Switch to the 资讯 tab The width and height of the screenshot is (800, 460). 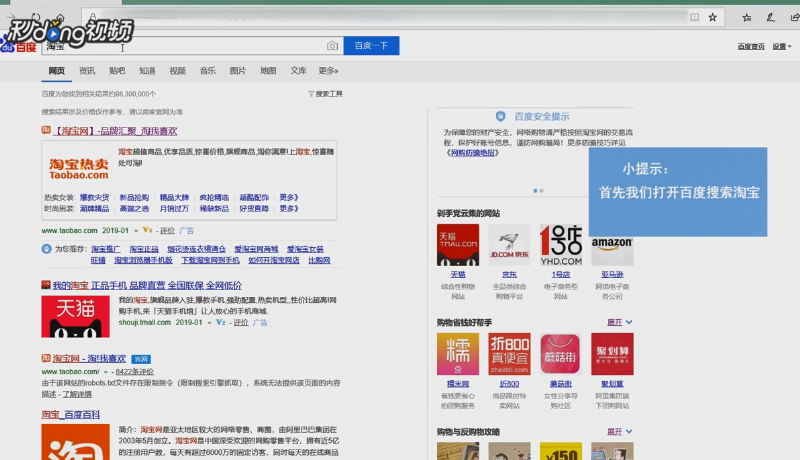coord(87,71)
